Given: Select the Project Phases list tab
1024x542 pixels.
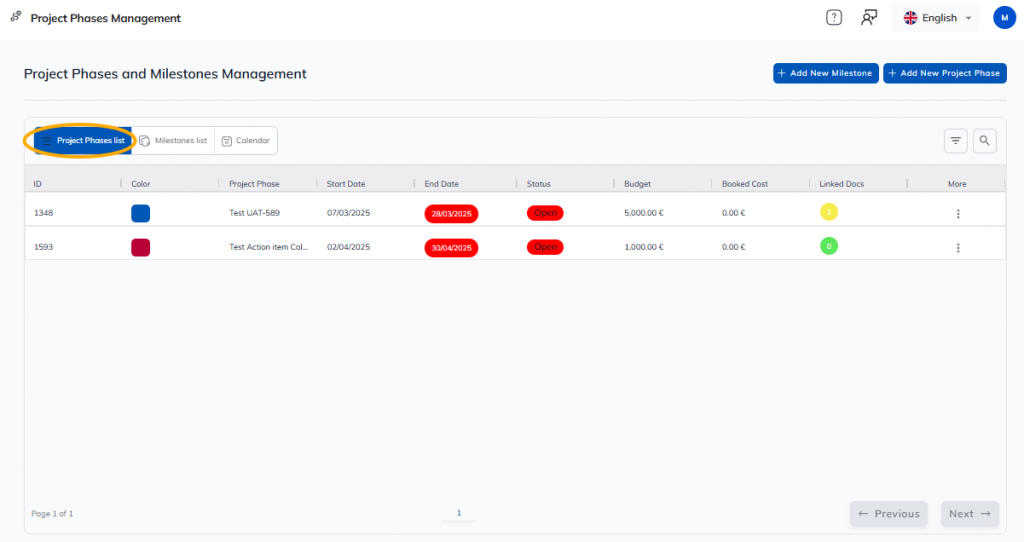Looking at the screenshot, I should pos(83,141).
